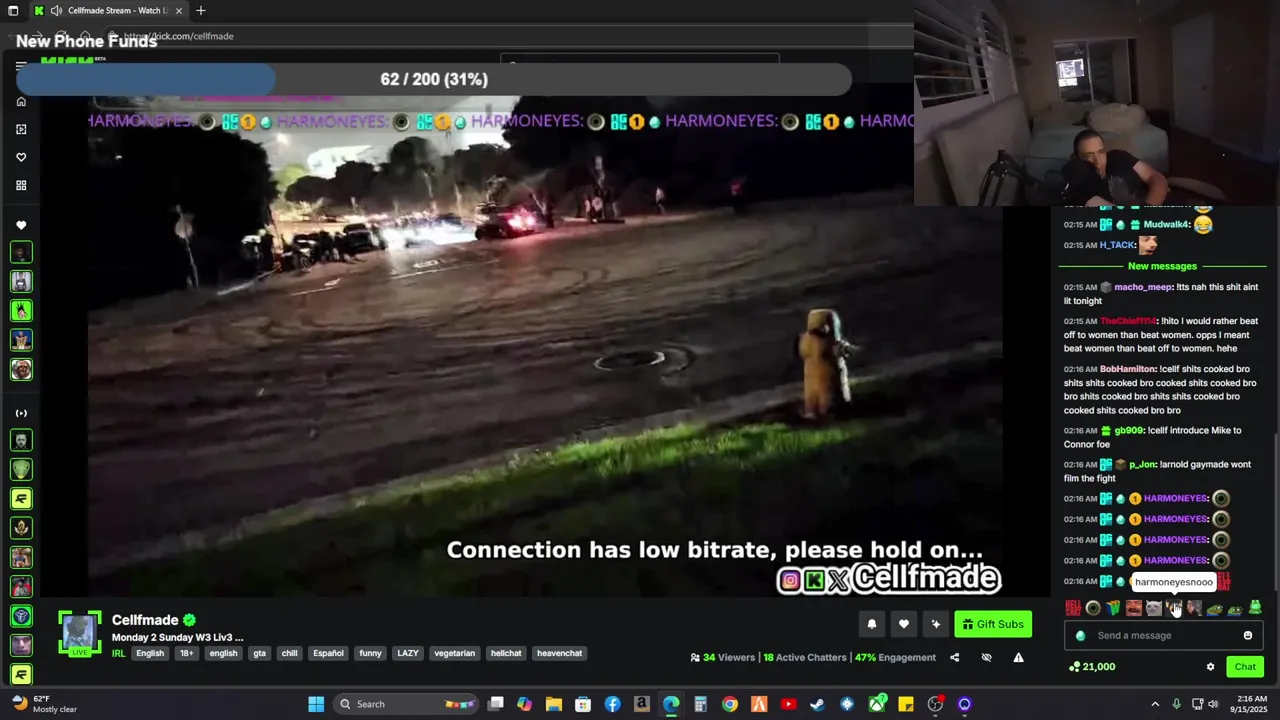Toggle the volume icon in the system tray
This screenshot has height=720, width=1280.
pyautogui.click(x=1214, y=704)
